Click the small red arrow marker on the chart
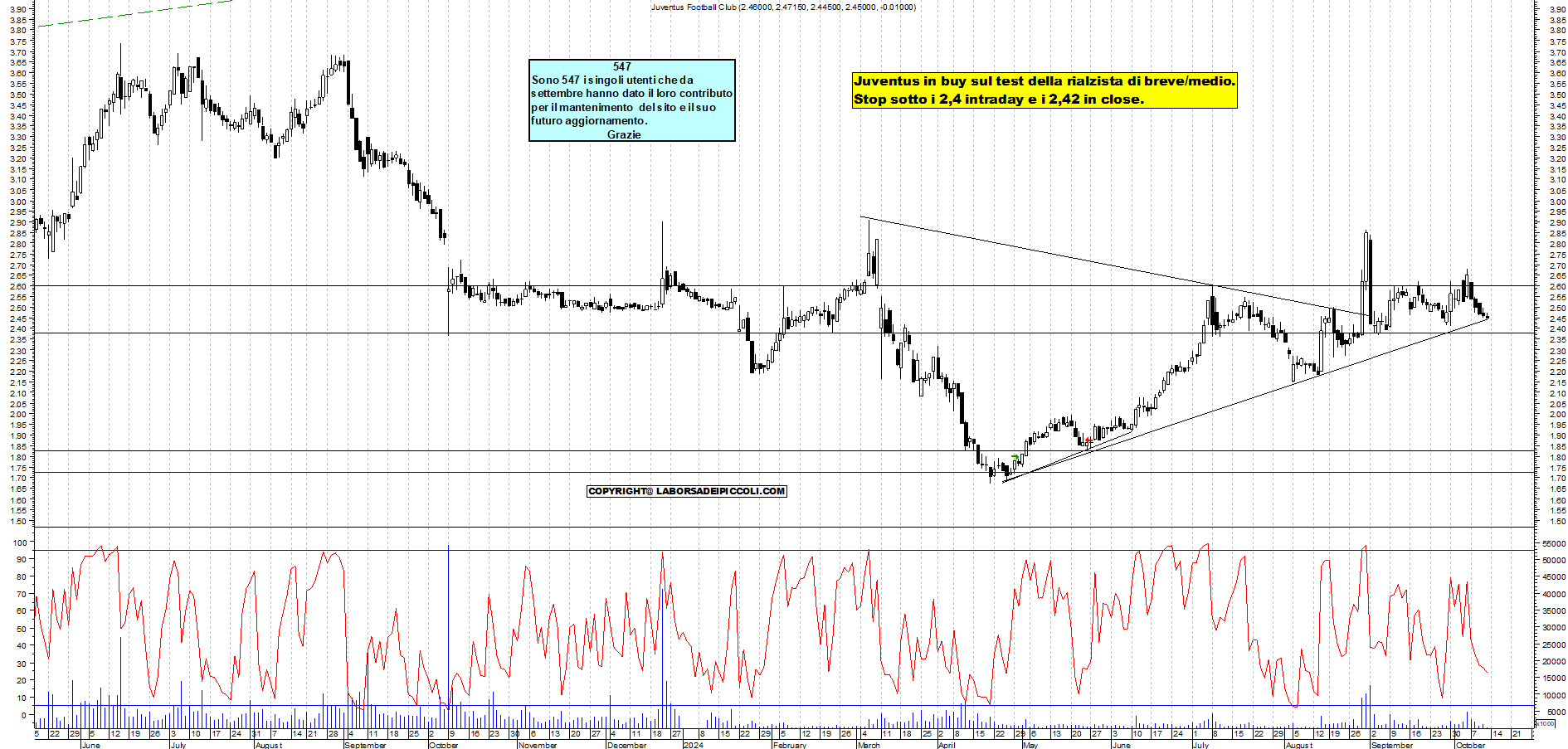Screen dimensions: 1568x749 click(1088, 440)
